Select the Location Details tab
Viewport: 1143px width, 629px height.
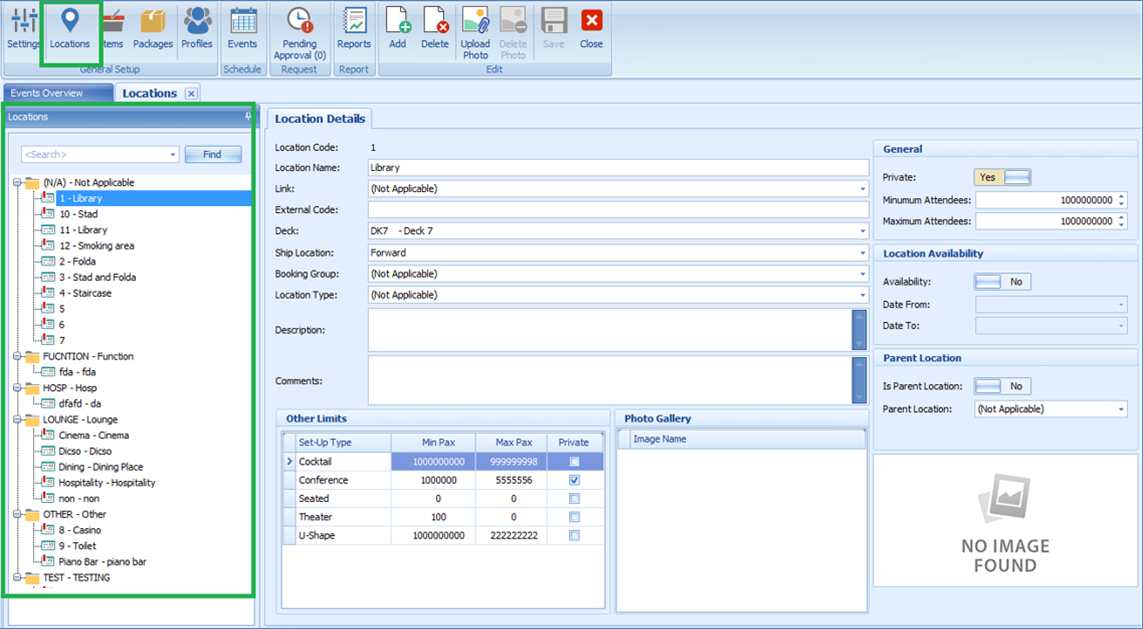click(319, 119)
